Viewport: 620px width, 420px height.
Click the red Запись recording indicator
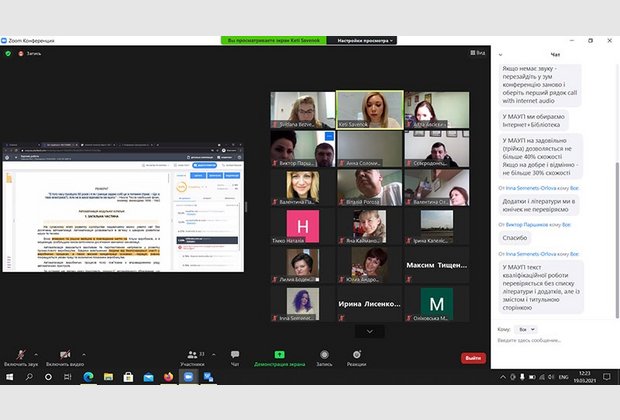point(30,53)
